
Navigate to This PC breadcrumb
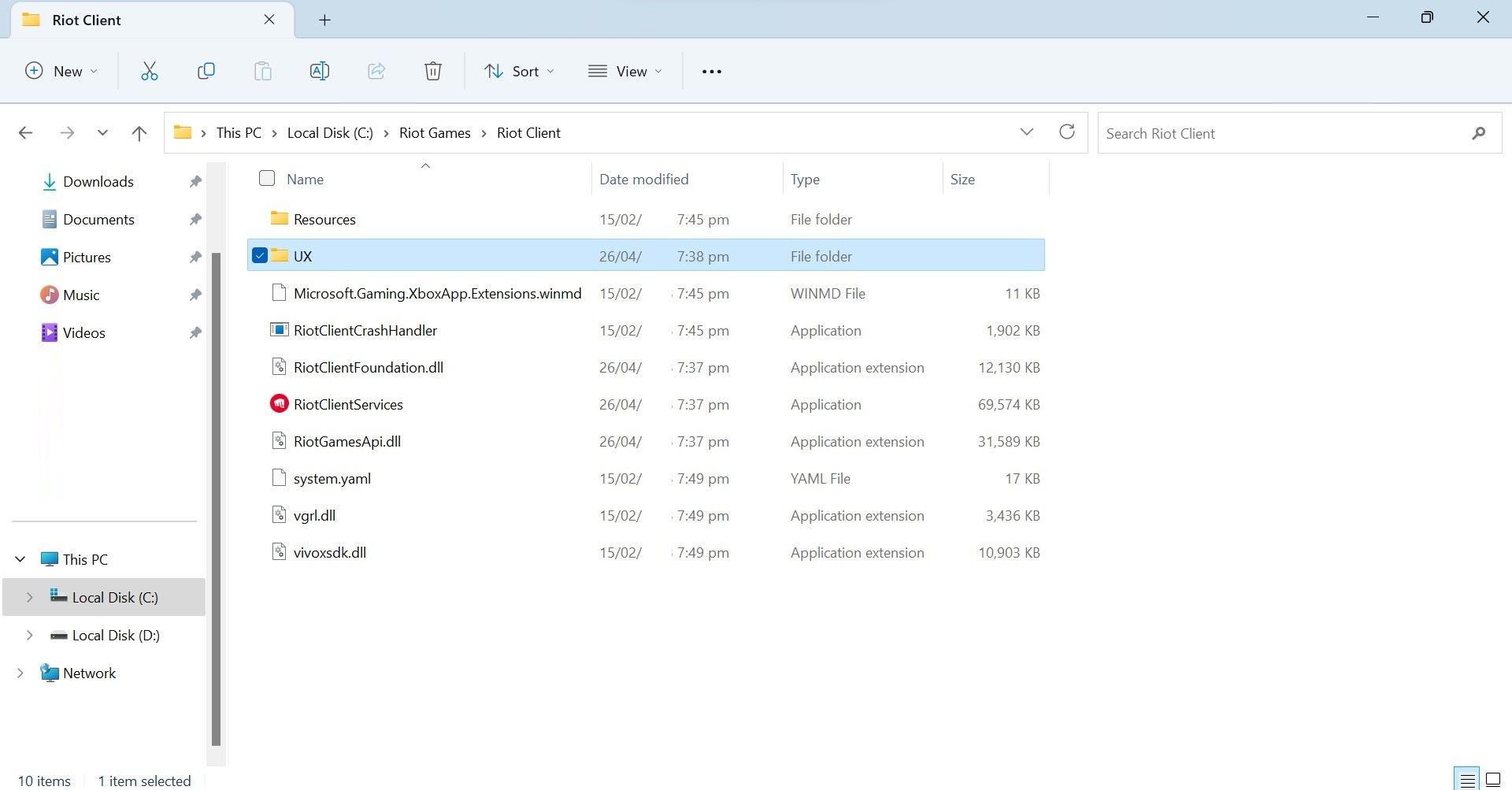click(x=239, y=133)
